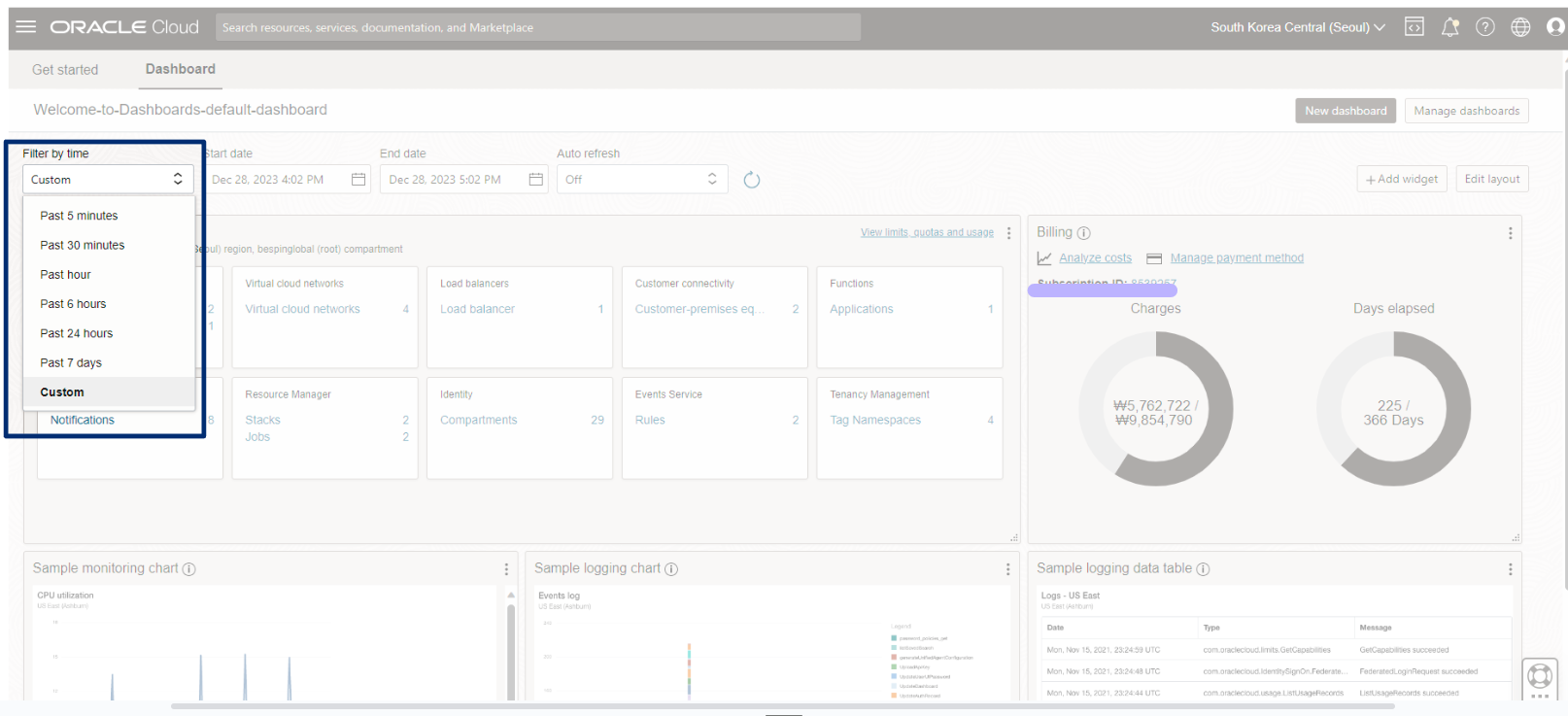Image resolution: width=1568 pixels, height=716 pixels.
Task: Click the Days elapsed donut chart
Action: coord(1393,409)
